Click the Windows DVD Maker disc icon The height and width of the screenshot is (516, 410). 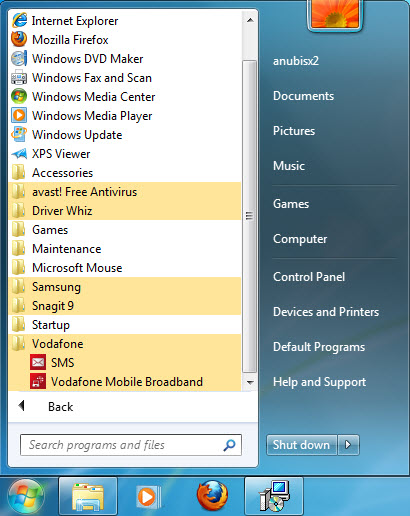[19, 59]
